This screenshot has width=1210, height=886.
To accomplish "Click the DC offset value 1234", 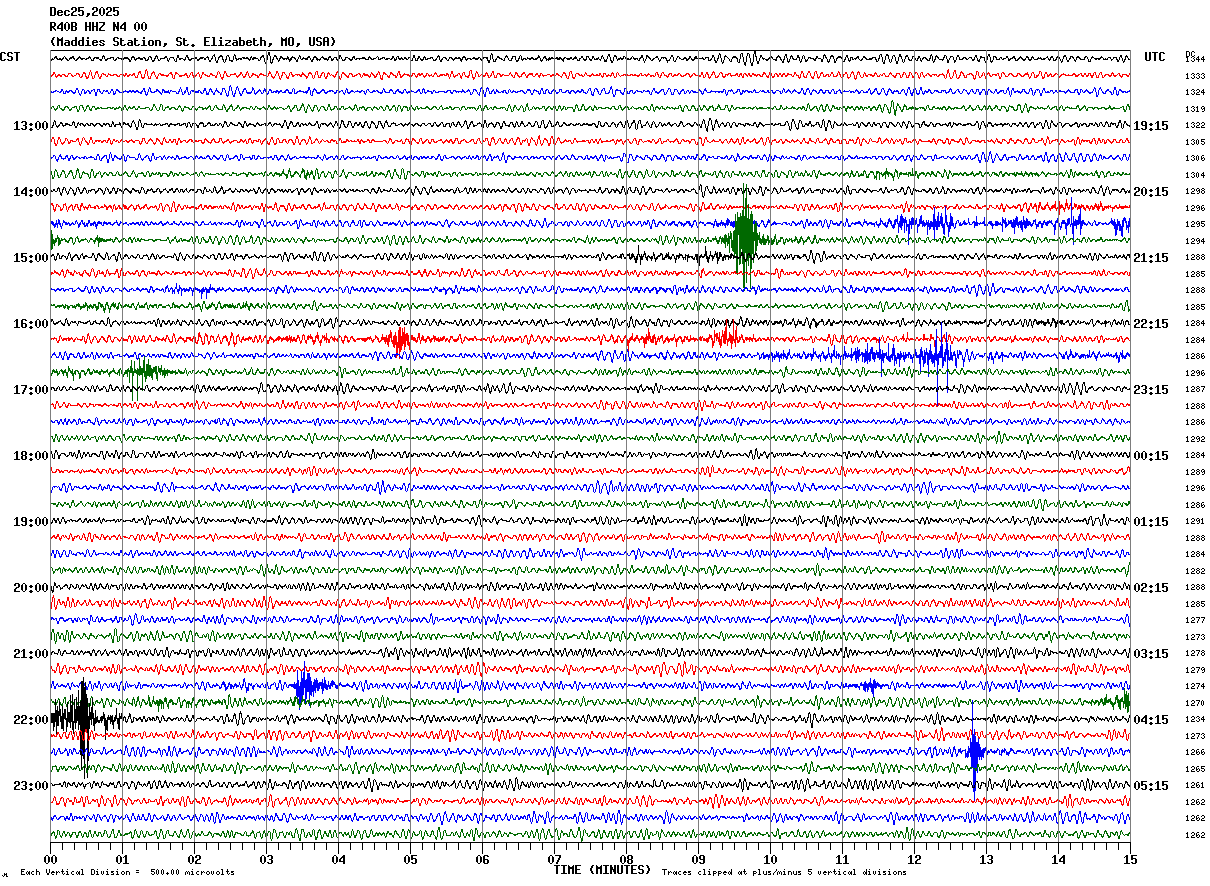I will pos(1194,719).
